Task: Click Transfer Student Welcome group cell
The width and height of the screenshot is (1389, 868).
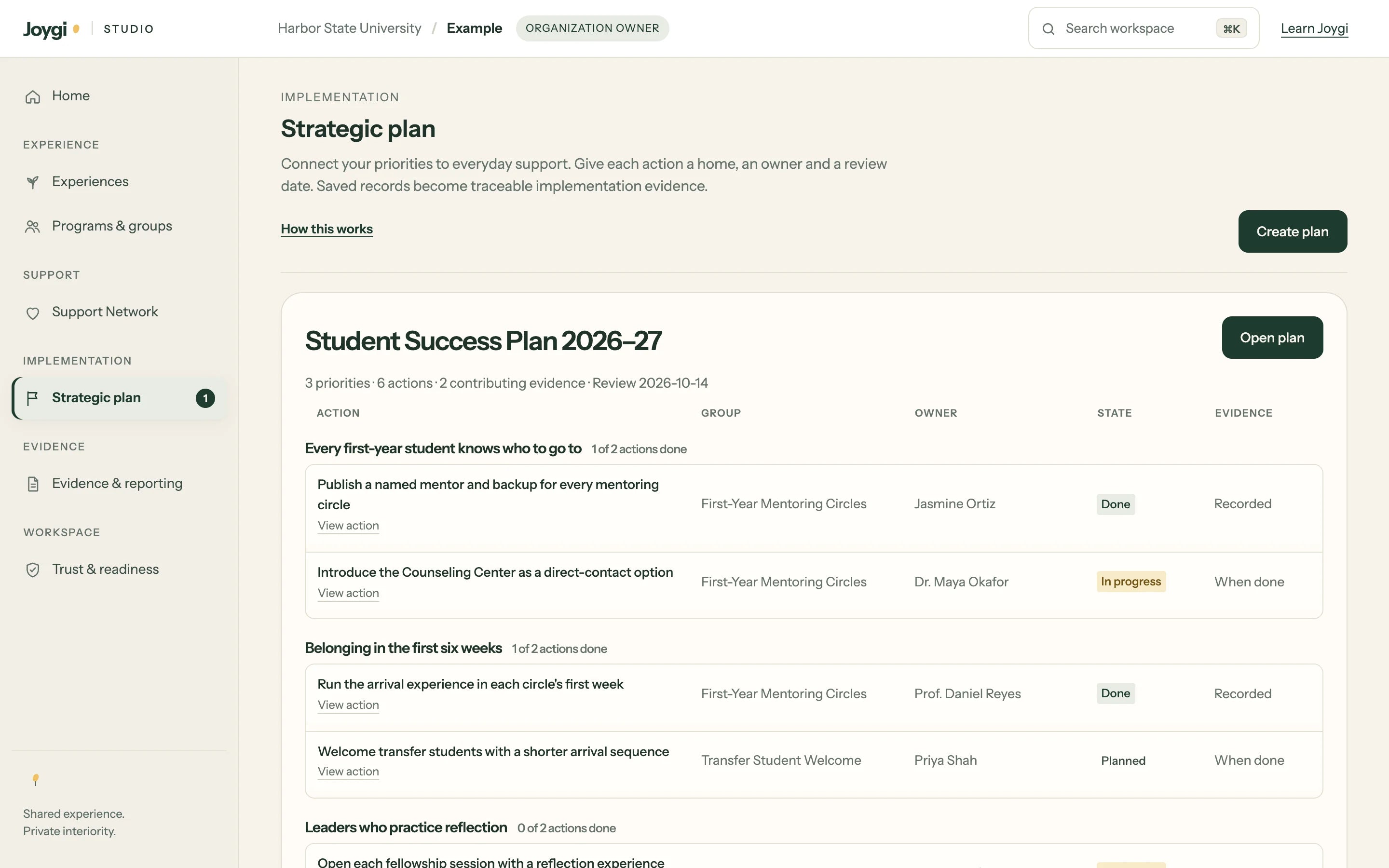Action: [x=781, y=760]
